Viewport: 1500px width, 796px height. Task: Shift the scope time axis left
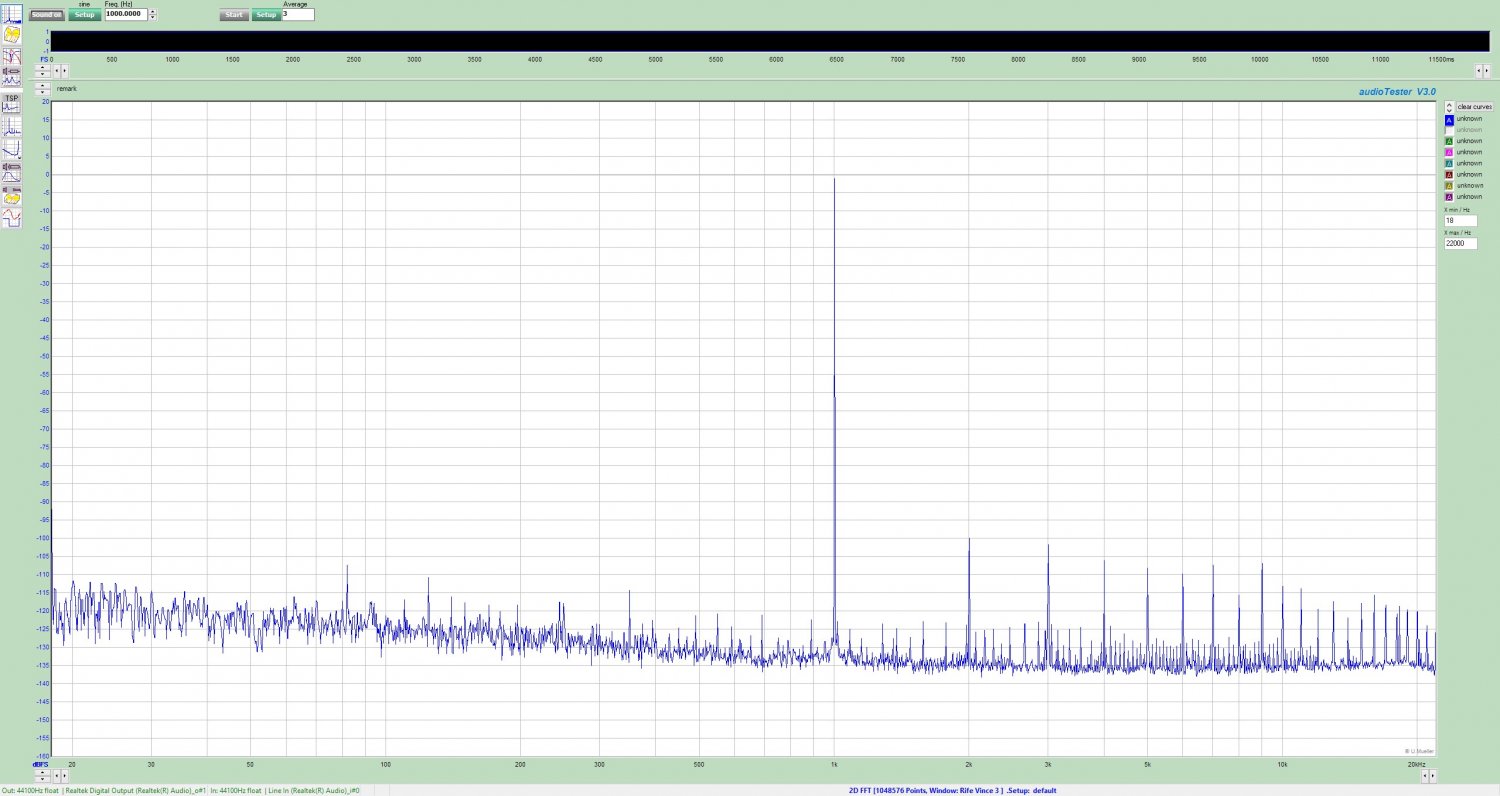pos(57,71)
